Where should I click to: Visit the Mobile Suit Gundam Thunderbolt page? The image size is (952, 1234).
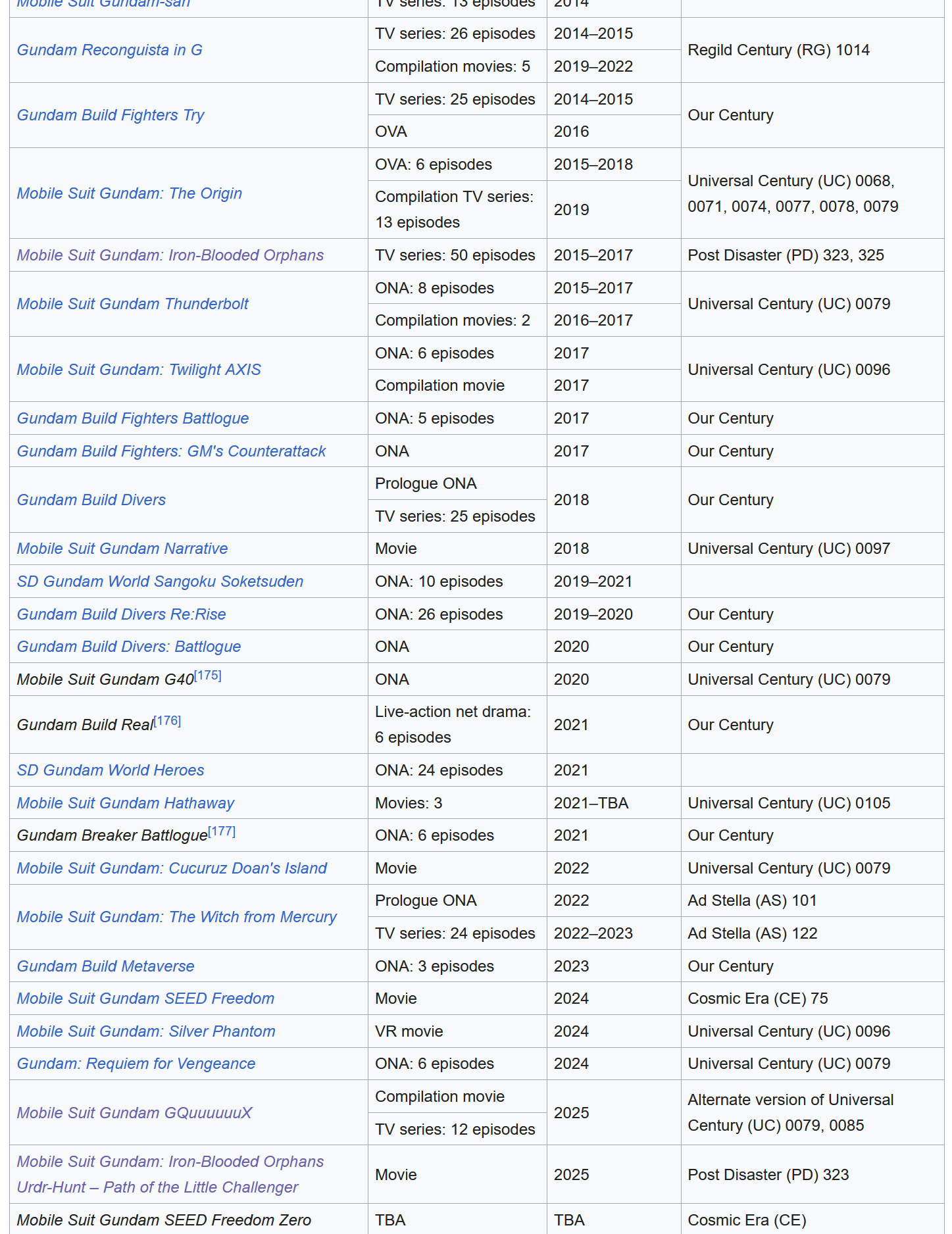[133, 304]
